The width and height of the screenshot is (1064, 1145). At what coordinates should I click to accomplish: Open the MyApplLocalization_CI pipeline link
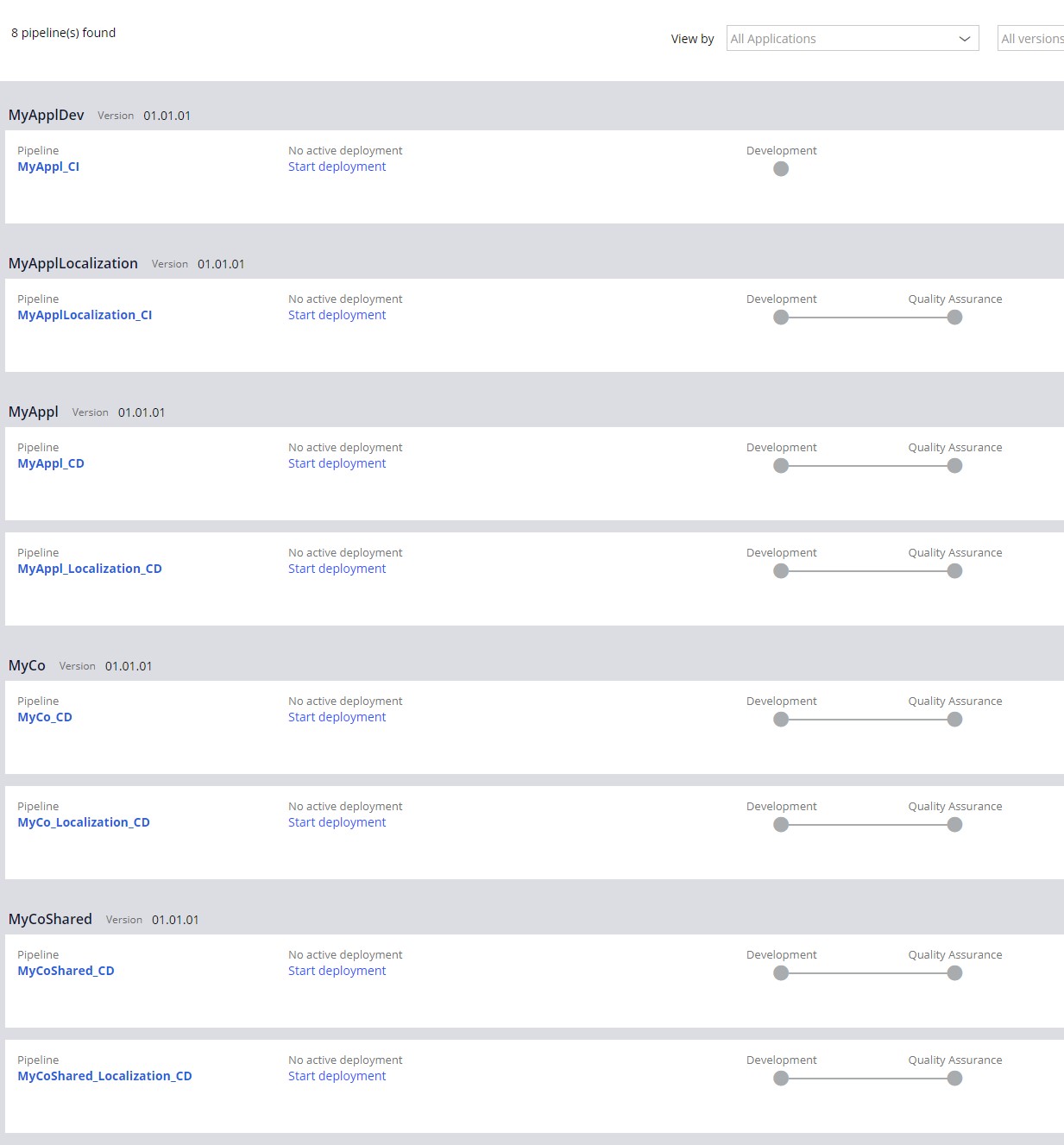point(85,315)
